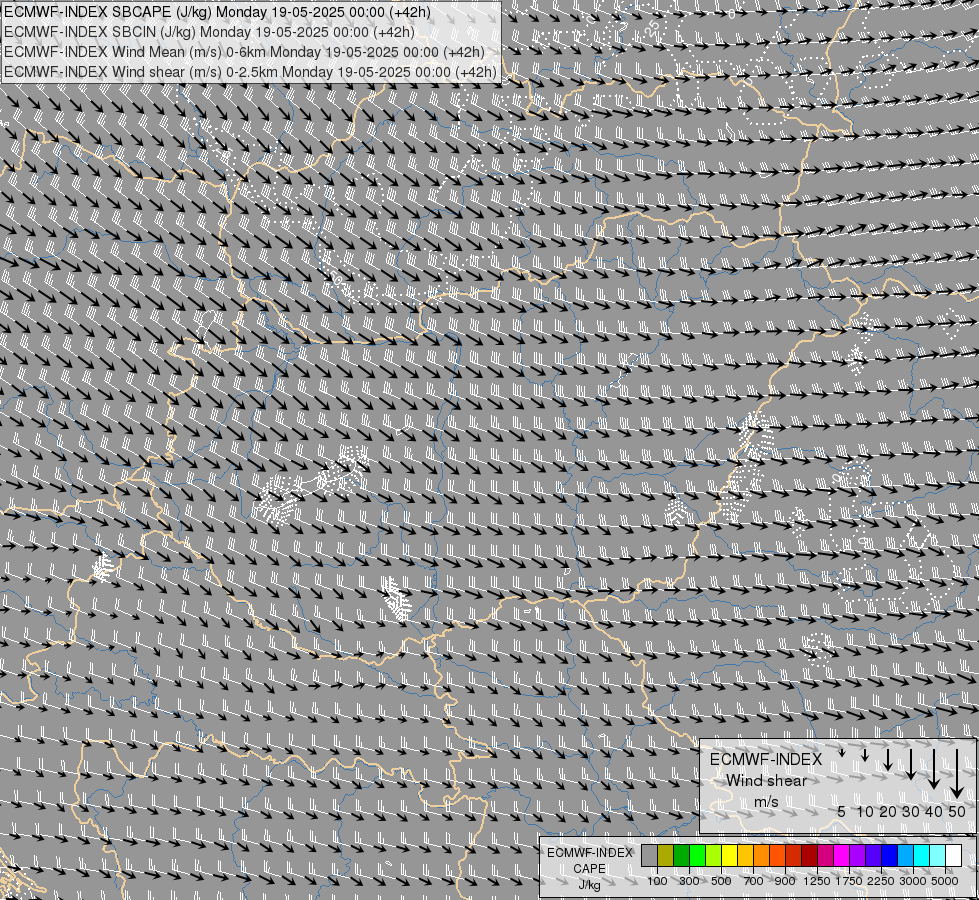
Task: Click the 'CAPE' legend title text
Action: (589, 869)
